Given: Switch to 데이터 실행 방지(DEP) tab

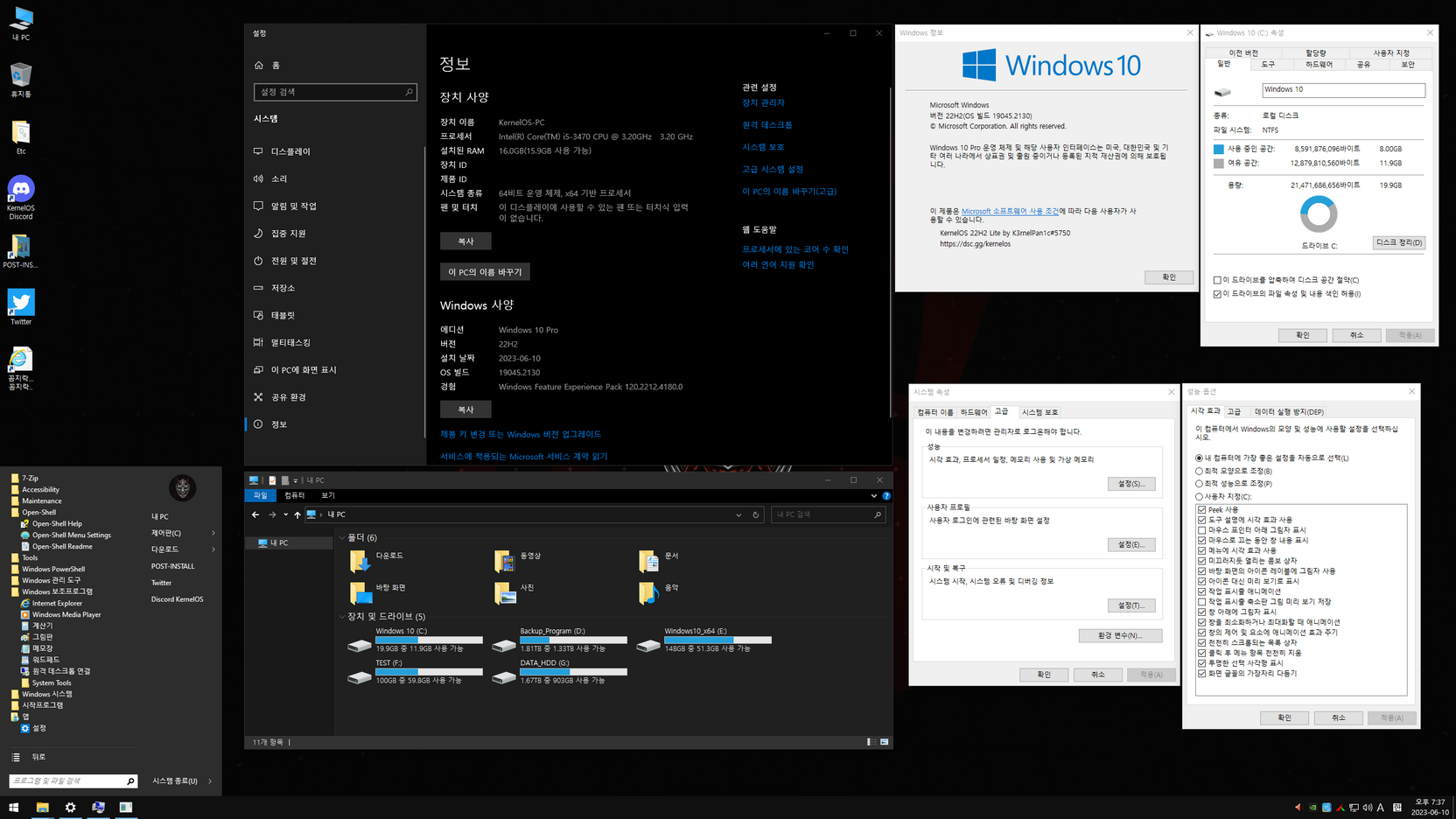Looking at the screenshot, I should click(x=1289, y=411).
